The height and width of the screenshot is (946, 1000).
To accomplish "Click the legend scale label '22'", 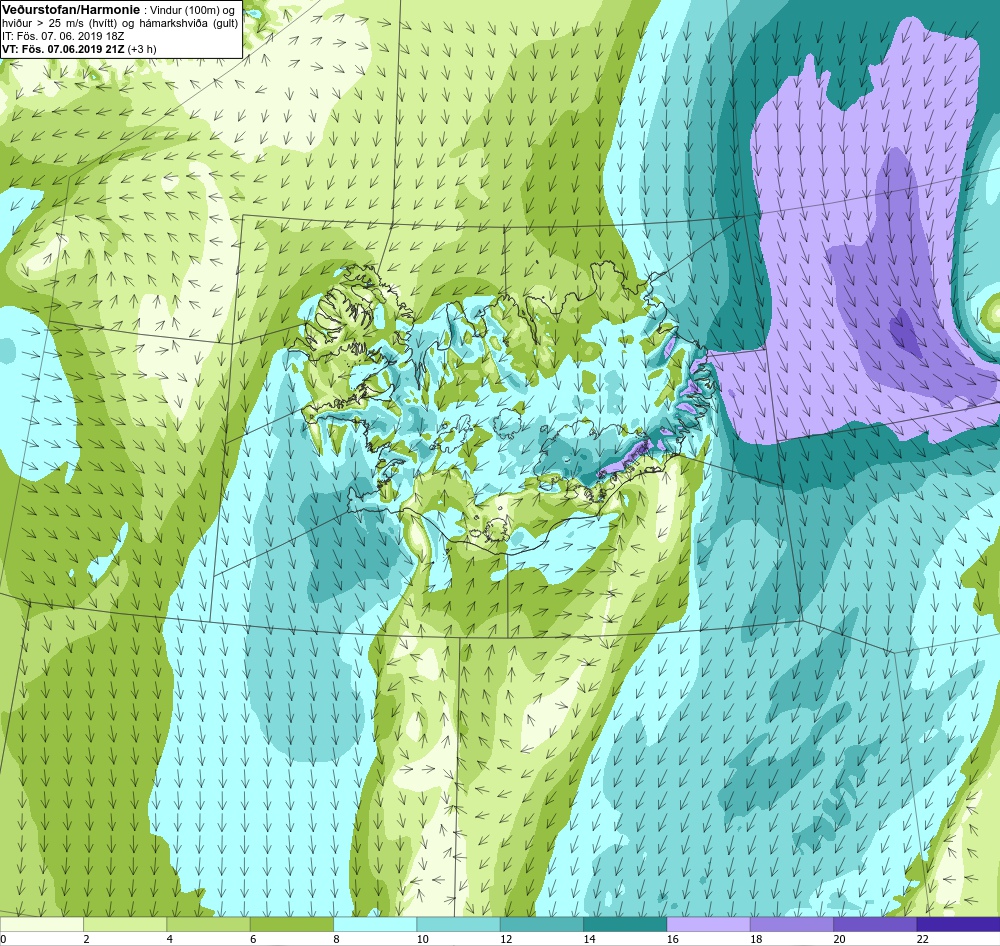I will click(x=922, y=939).
